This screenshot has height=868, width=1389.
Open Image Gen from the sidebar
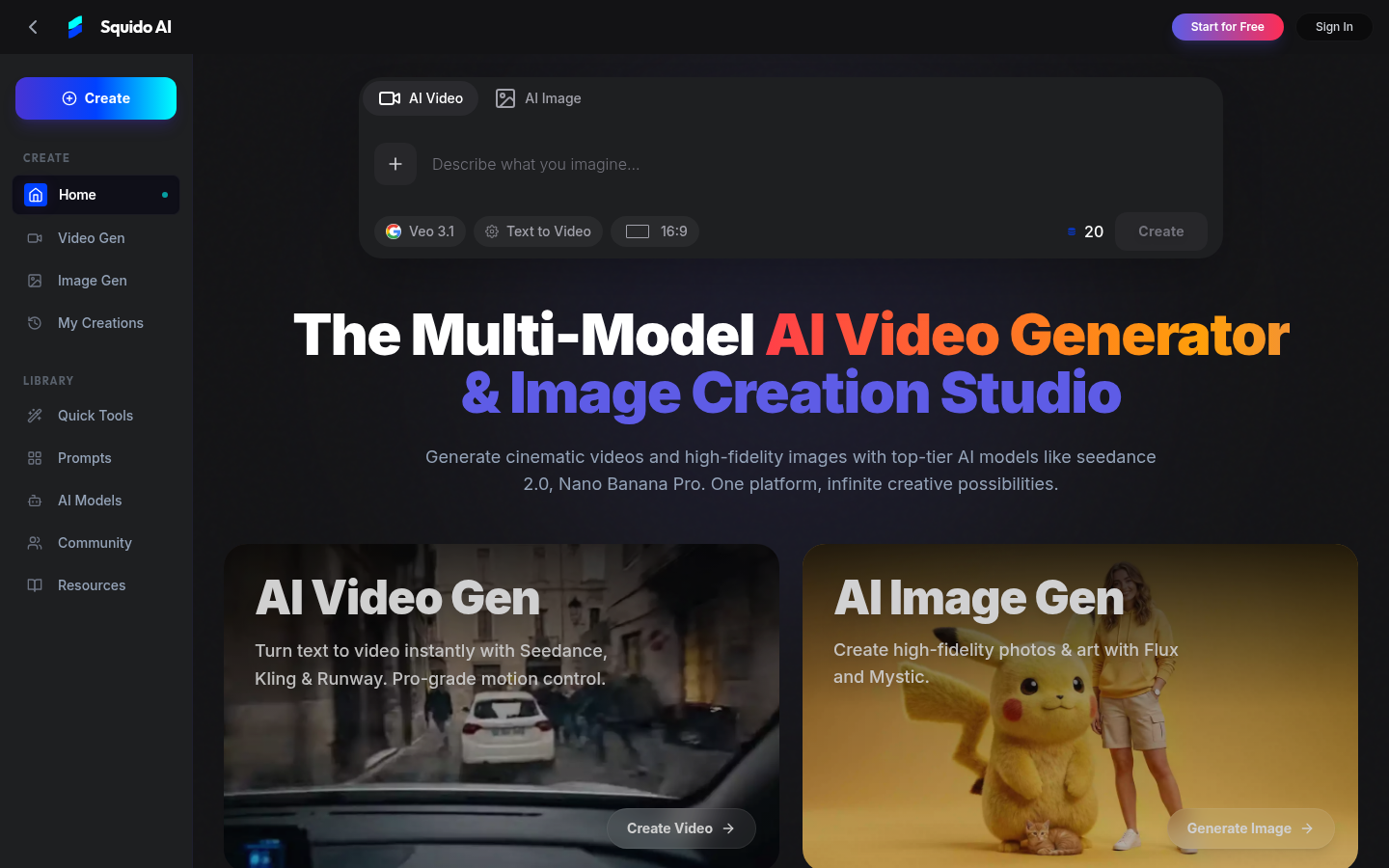(91, 280)
